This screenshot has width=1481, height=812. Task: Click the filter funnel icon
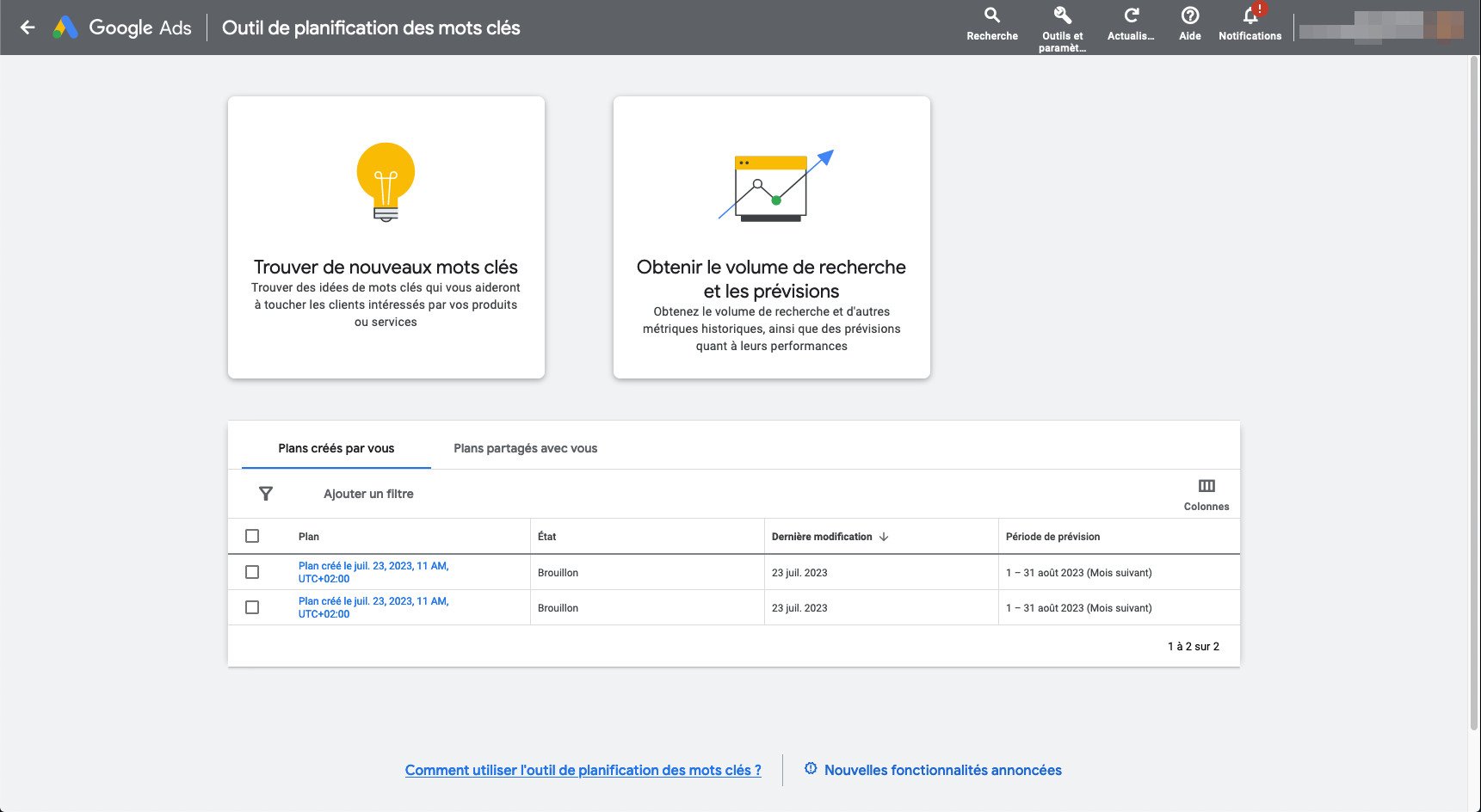[x=266, y=494]
